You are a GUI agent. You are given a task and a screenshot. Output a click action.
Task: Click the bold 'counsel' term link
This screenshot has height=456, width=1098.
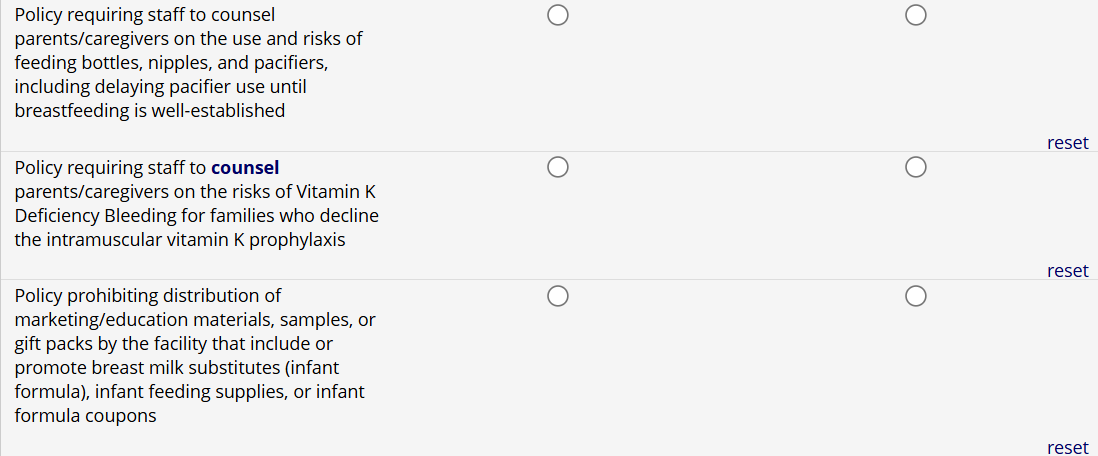[245, 167]
